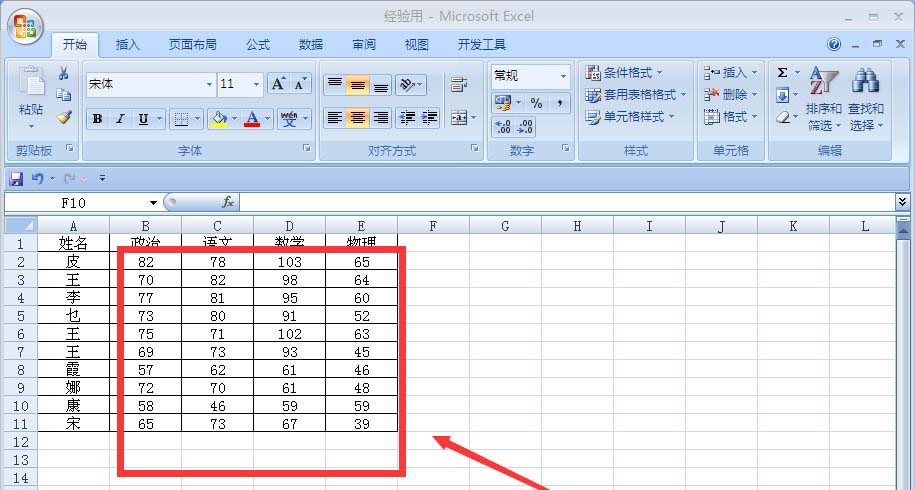Apply comma thousands separator style
915x490 pixels.
[x=559, y=103]
